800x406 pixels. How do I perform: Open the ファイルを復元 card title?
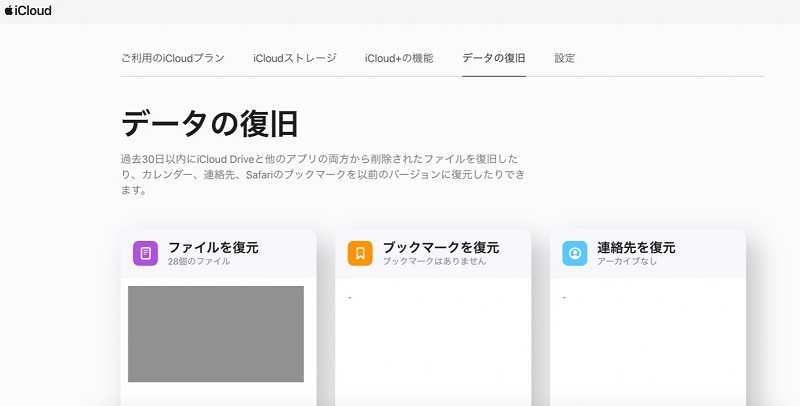(213, 248)
